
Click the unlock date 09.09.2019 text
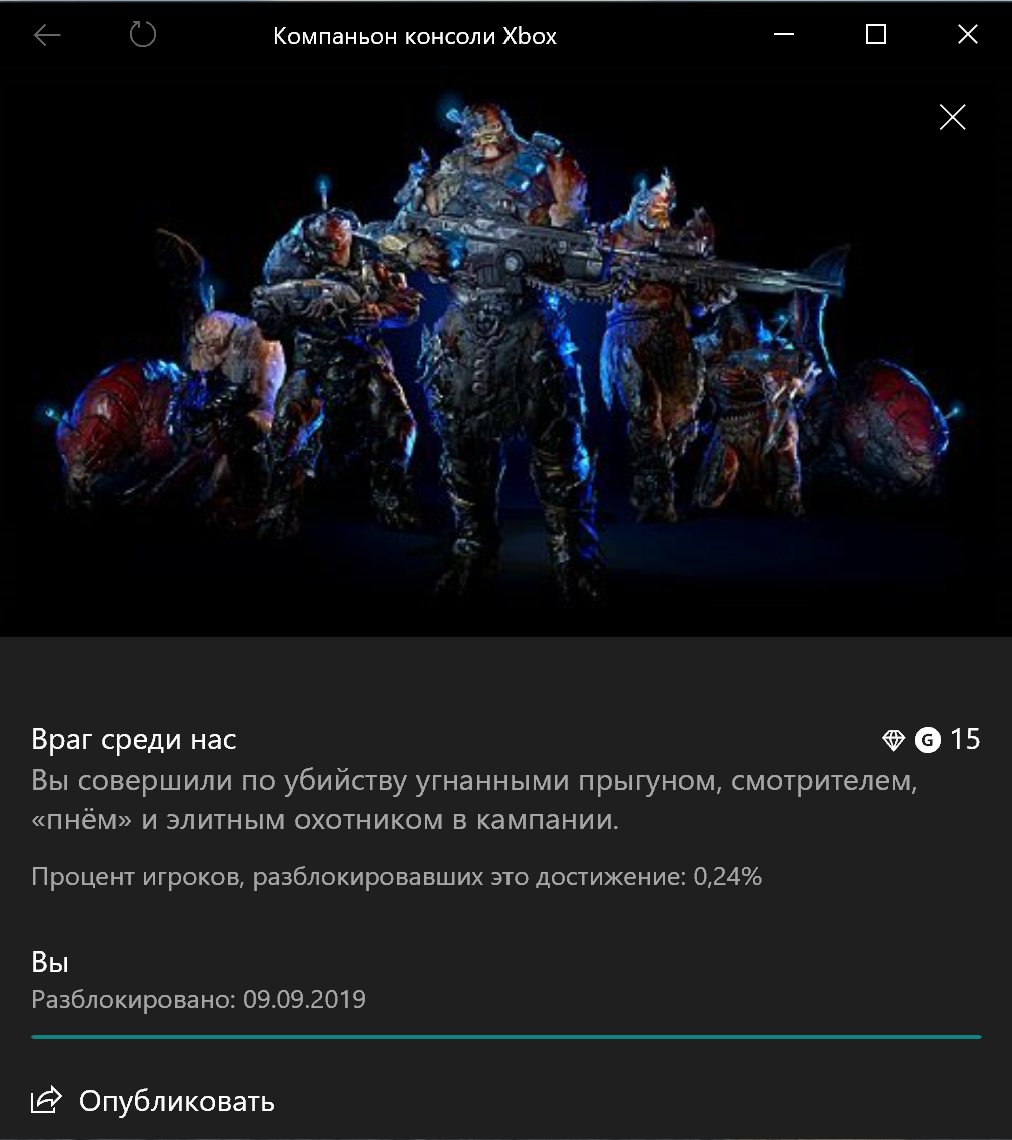(x=304, y=999)
